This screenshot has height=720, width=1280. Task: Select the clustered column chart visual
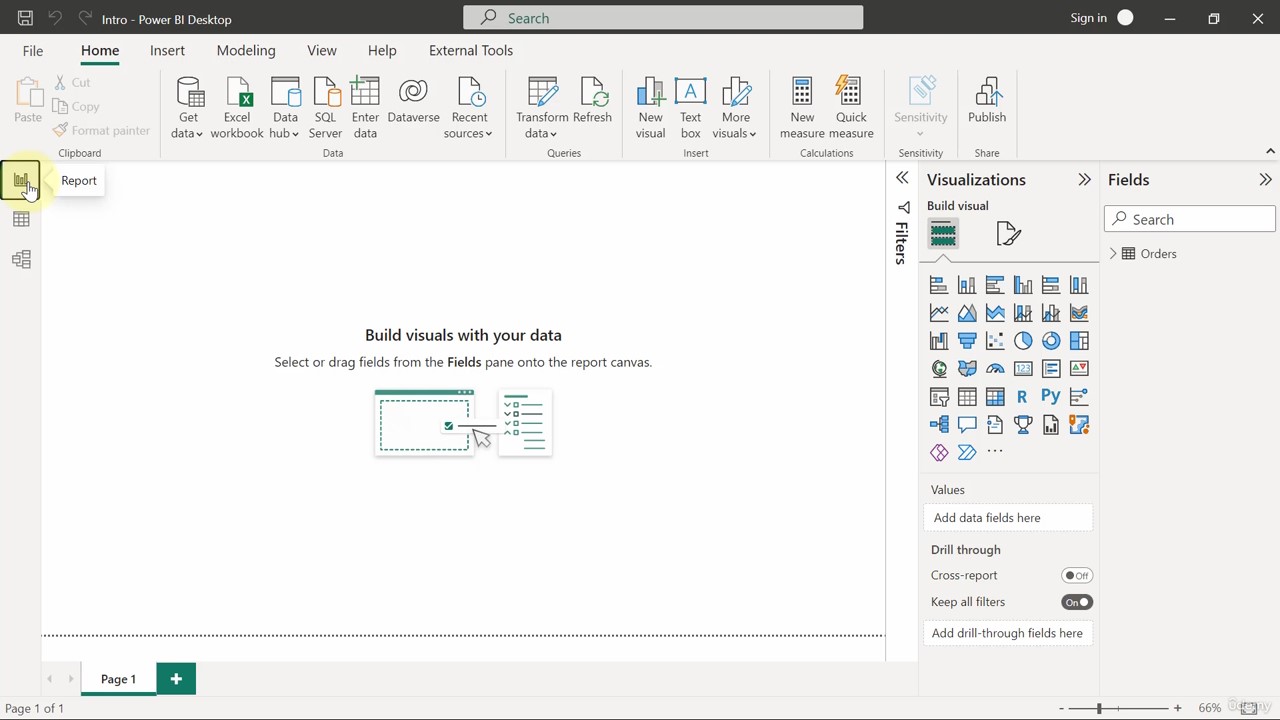coord(1023,285)
